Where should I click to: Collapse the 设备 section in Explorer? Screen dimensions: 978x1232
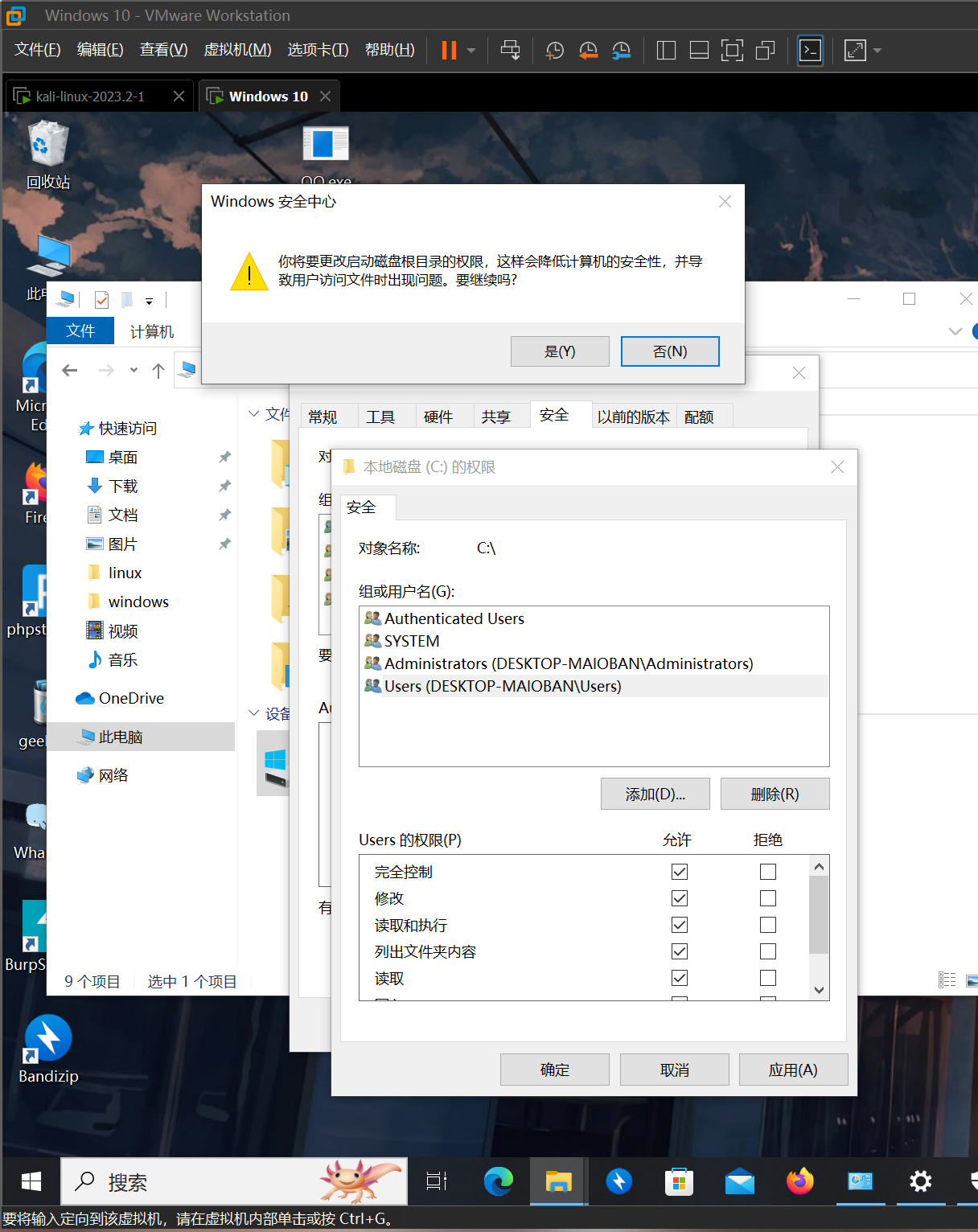click(254, 713)
